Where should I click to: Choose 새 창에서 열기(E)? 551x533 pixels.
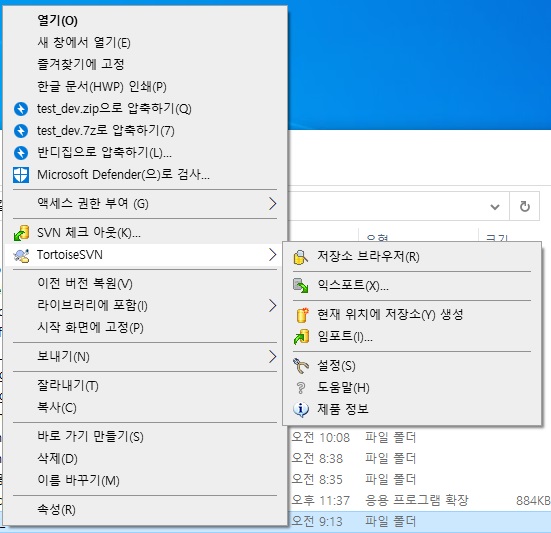tap(145, 43)
